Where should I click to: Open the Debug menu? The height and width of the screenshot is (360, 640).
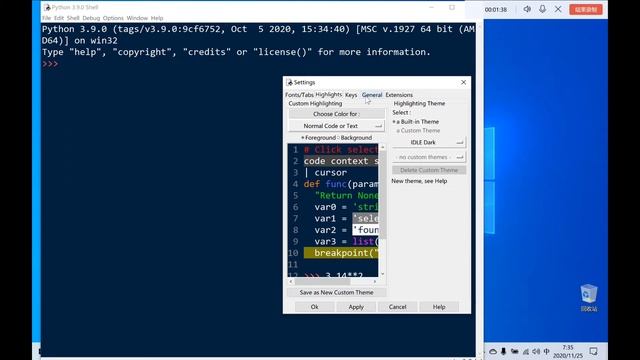click(91, 18)
